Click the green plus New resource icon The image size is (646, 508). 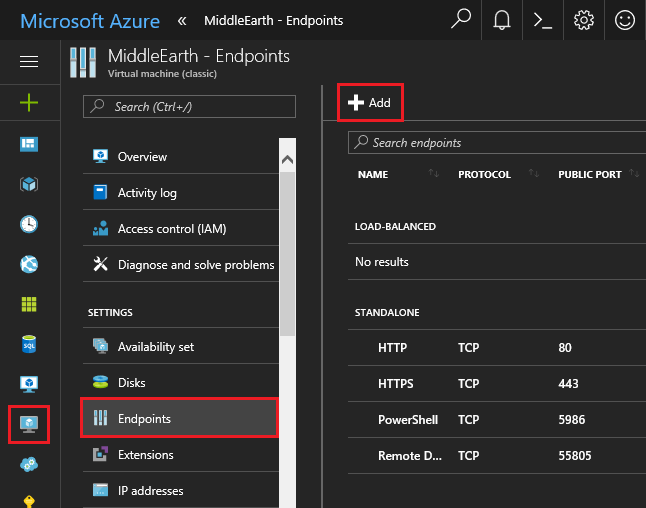coord(29,102)
